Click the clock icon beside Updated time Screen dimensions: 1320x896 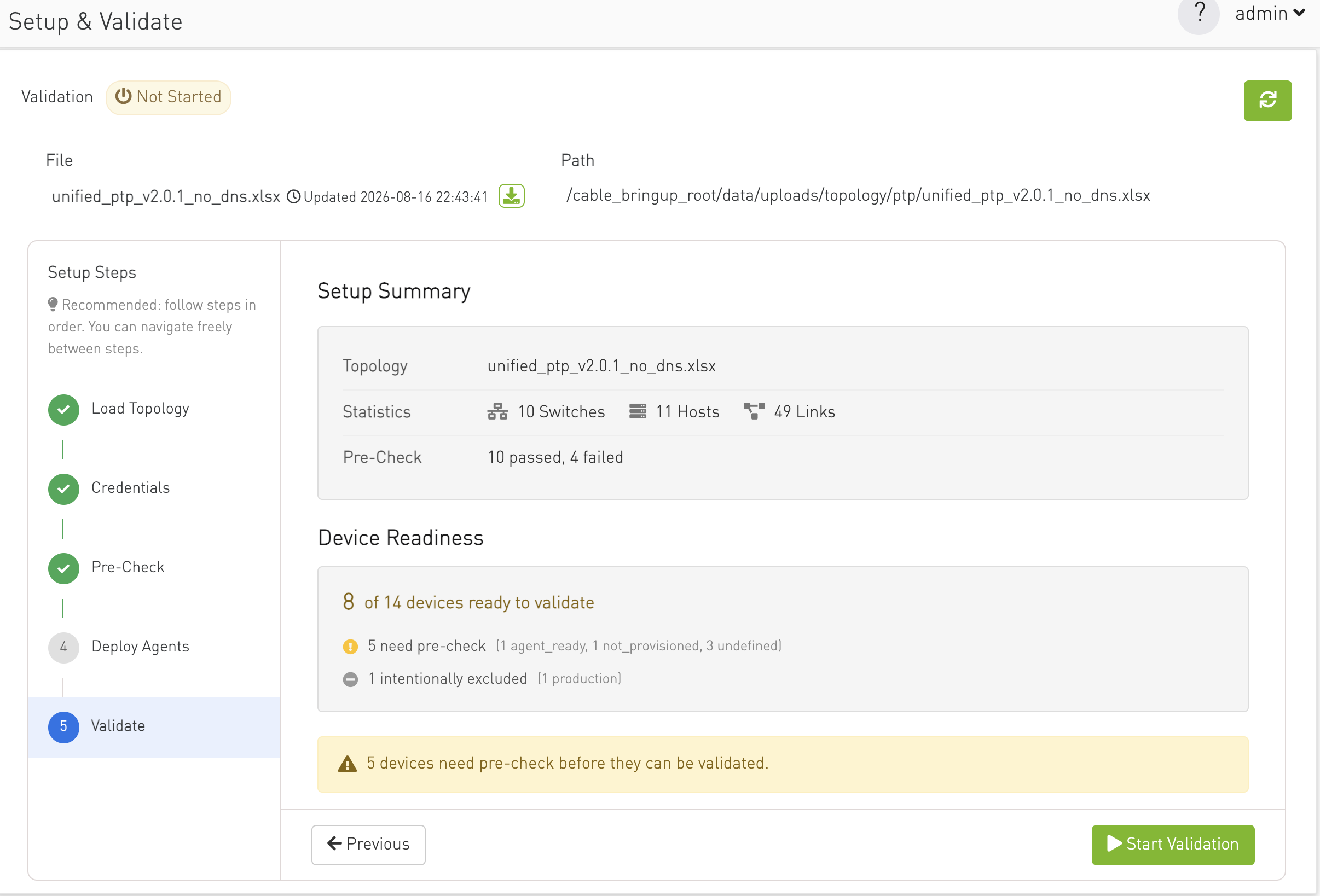point(294,196)
